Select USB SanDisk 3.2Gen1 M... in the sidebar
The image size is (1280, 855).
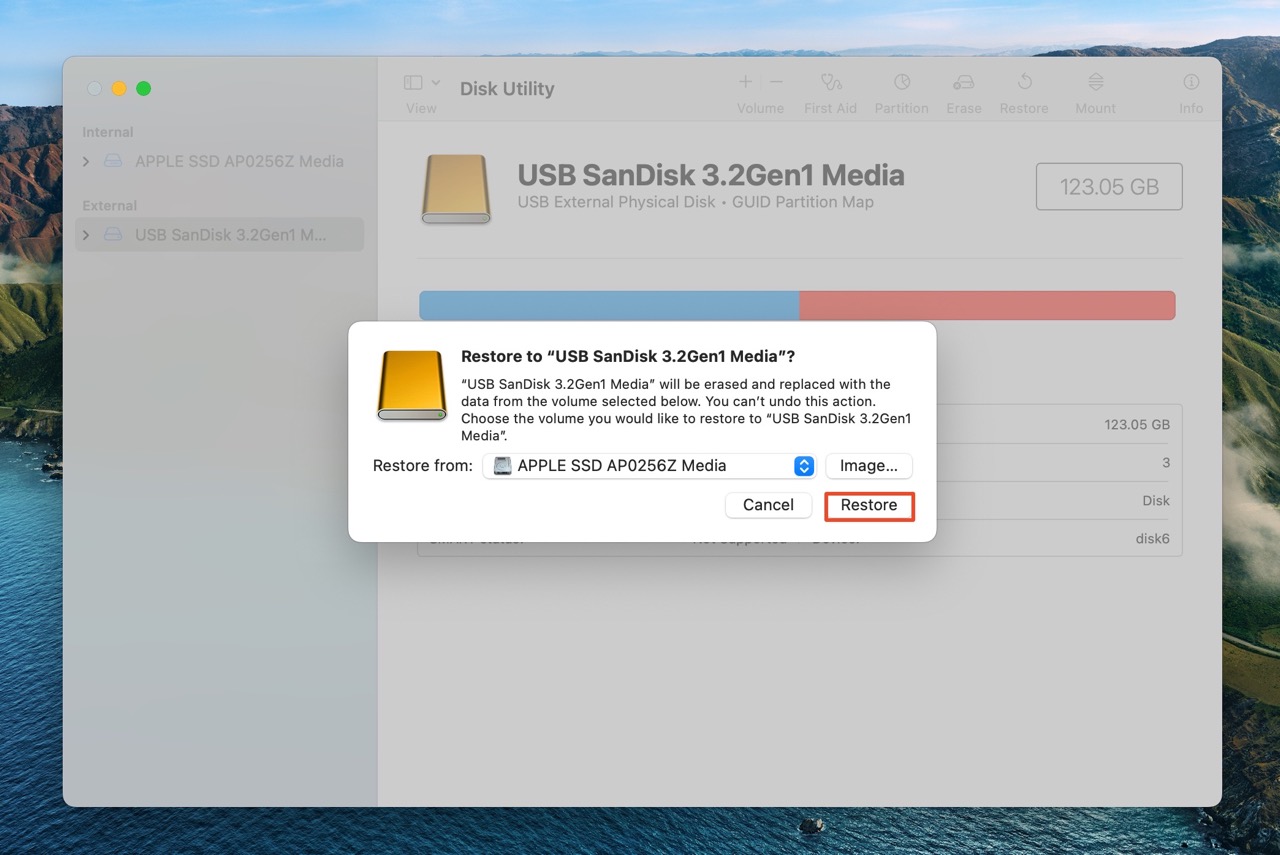220,235
